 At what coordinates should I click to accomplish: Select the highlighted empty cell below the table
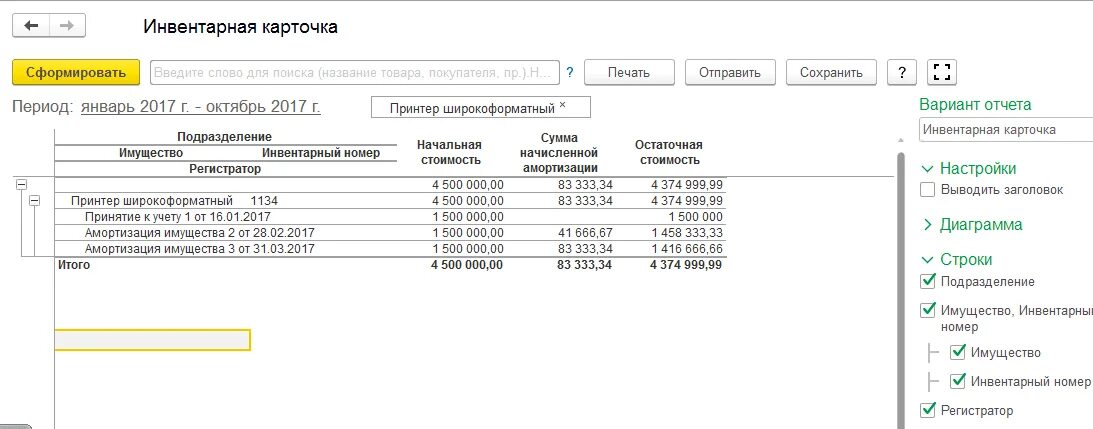152,340
